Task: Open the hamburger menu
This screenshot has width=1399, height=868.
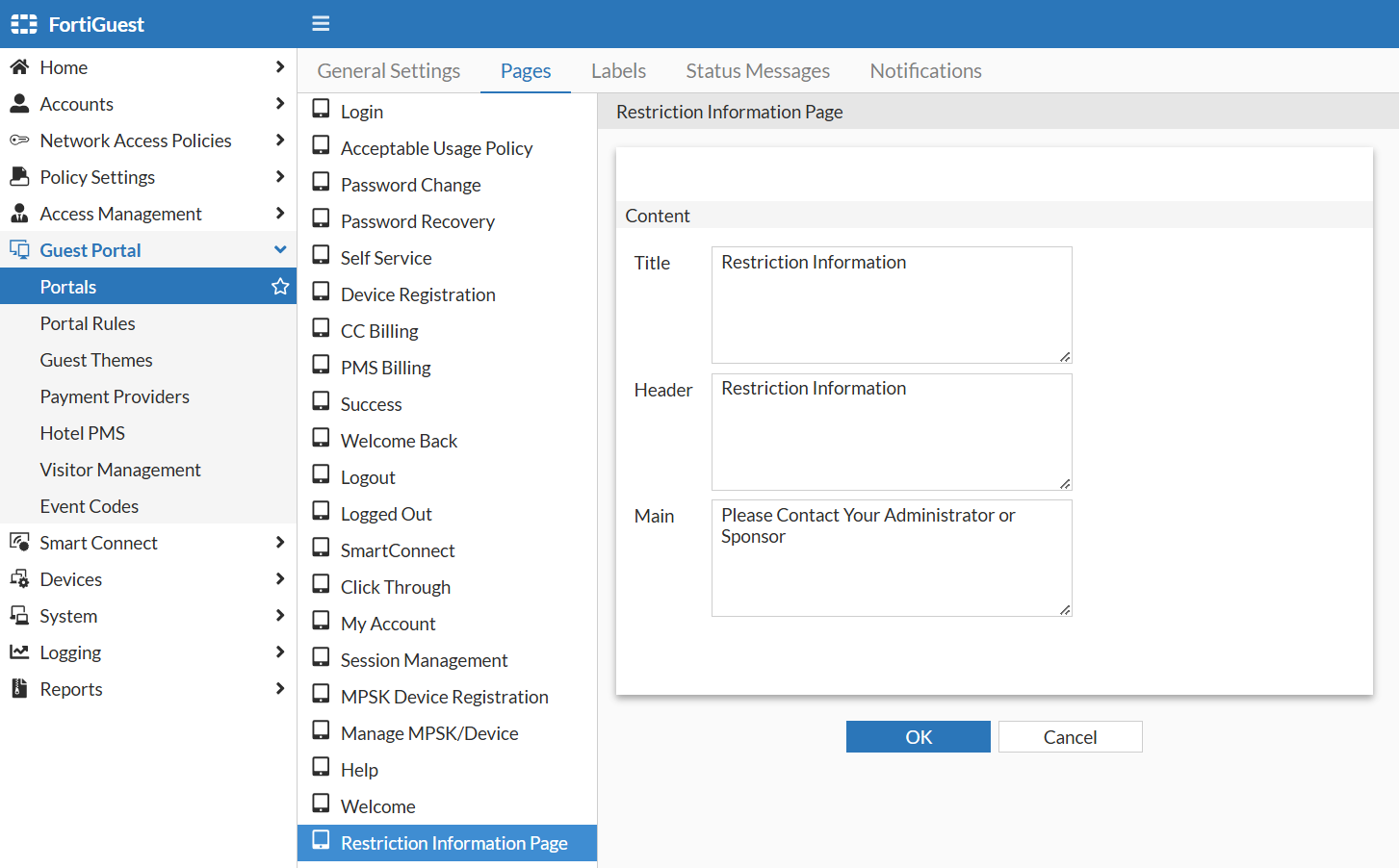Action: click(x=321, y=23)
